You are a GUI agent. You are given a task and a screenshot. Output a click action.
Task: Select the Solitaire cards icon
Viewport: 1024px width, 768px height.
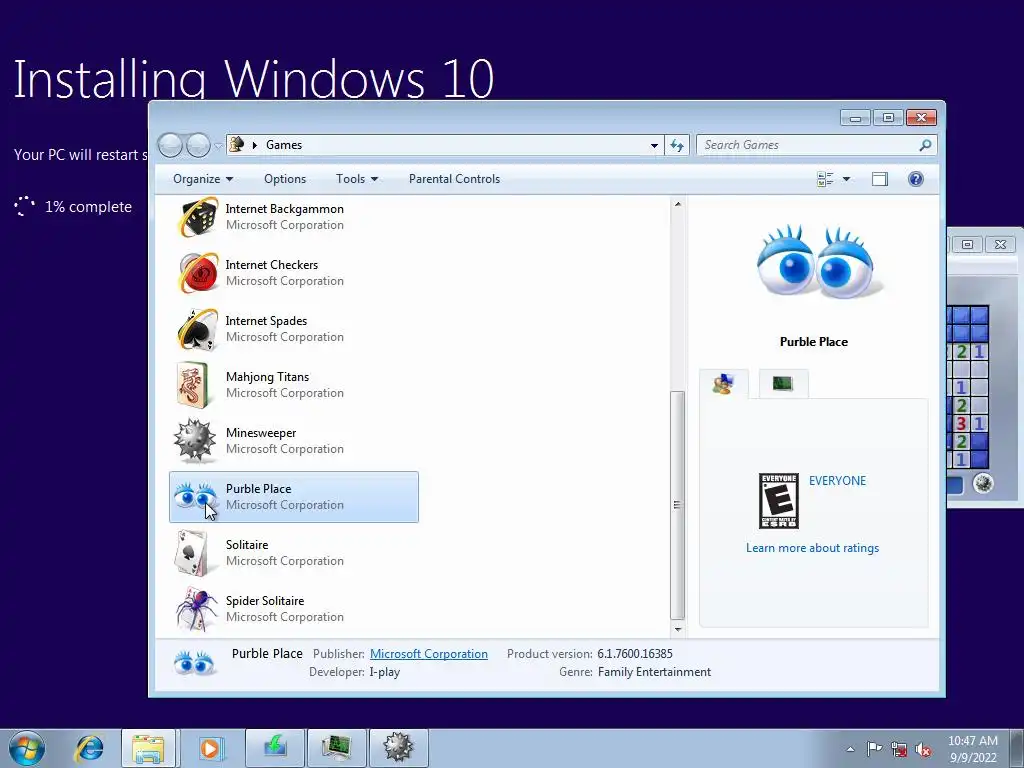coord(192,553)
